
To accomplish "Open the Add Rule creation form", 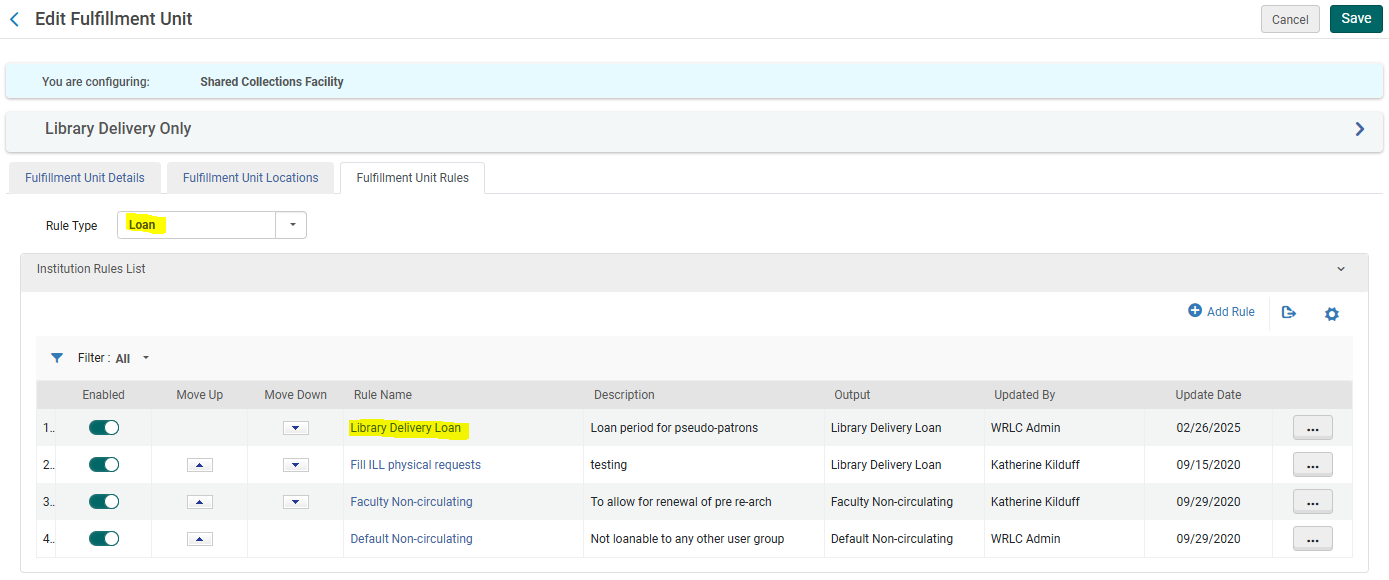I will [1221, 312].
